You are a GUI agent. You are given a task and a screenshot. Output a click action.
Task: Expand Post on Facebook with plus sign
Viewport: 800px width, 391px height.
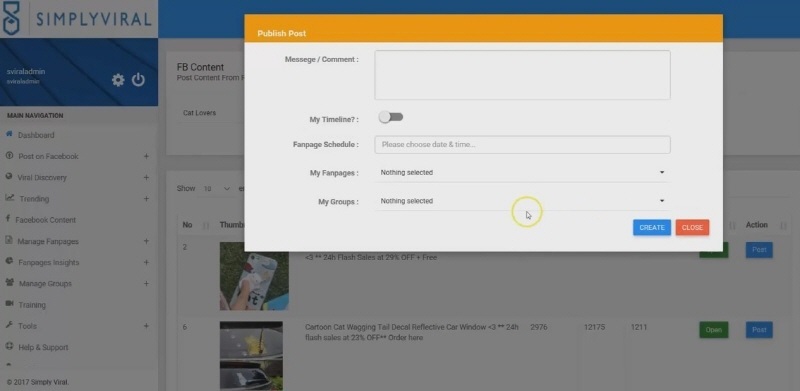pos(146,156)
